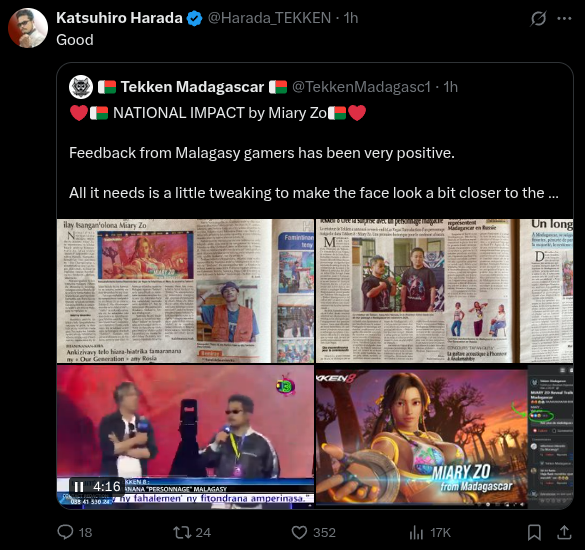Click the @TekkenMadagasc1 handle
The width and height of the screenshot is (585, 550).
pos(361,87)
